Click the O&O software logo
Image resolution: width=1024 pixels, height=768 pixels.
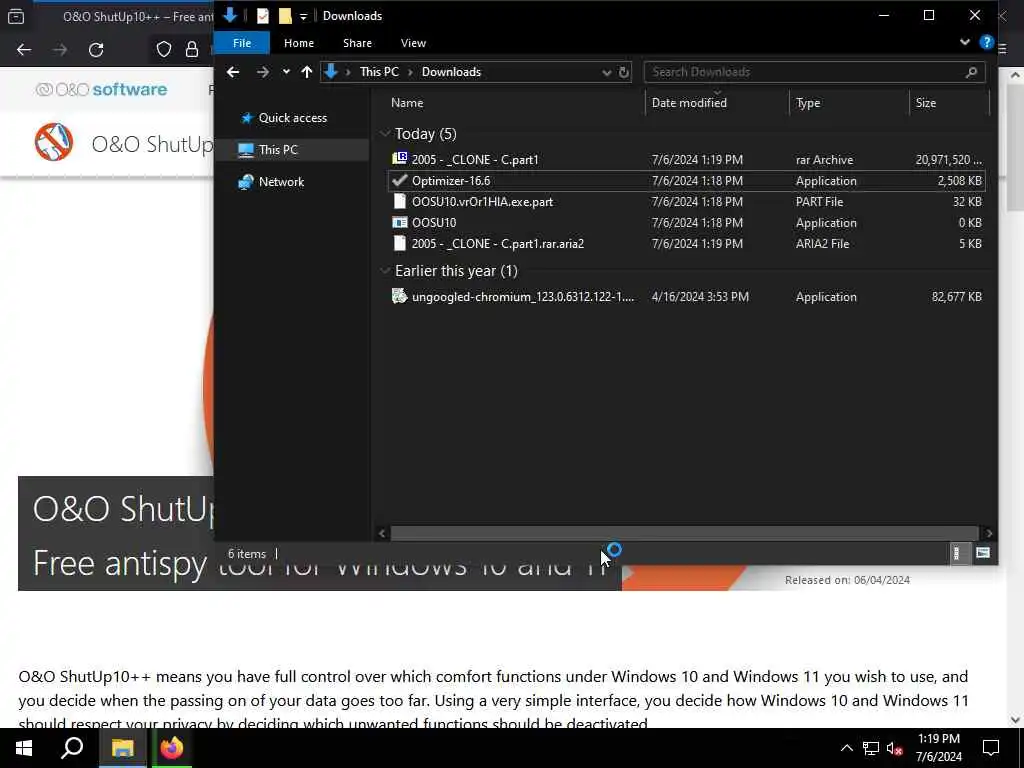[101, 89]
